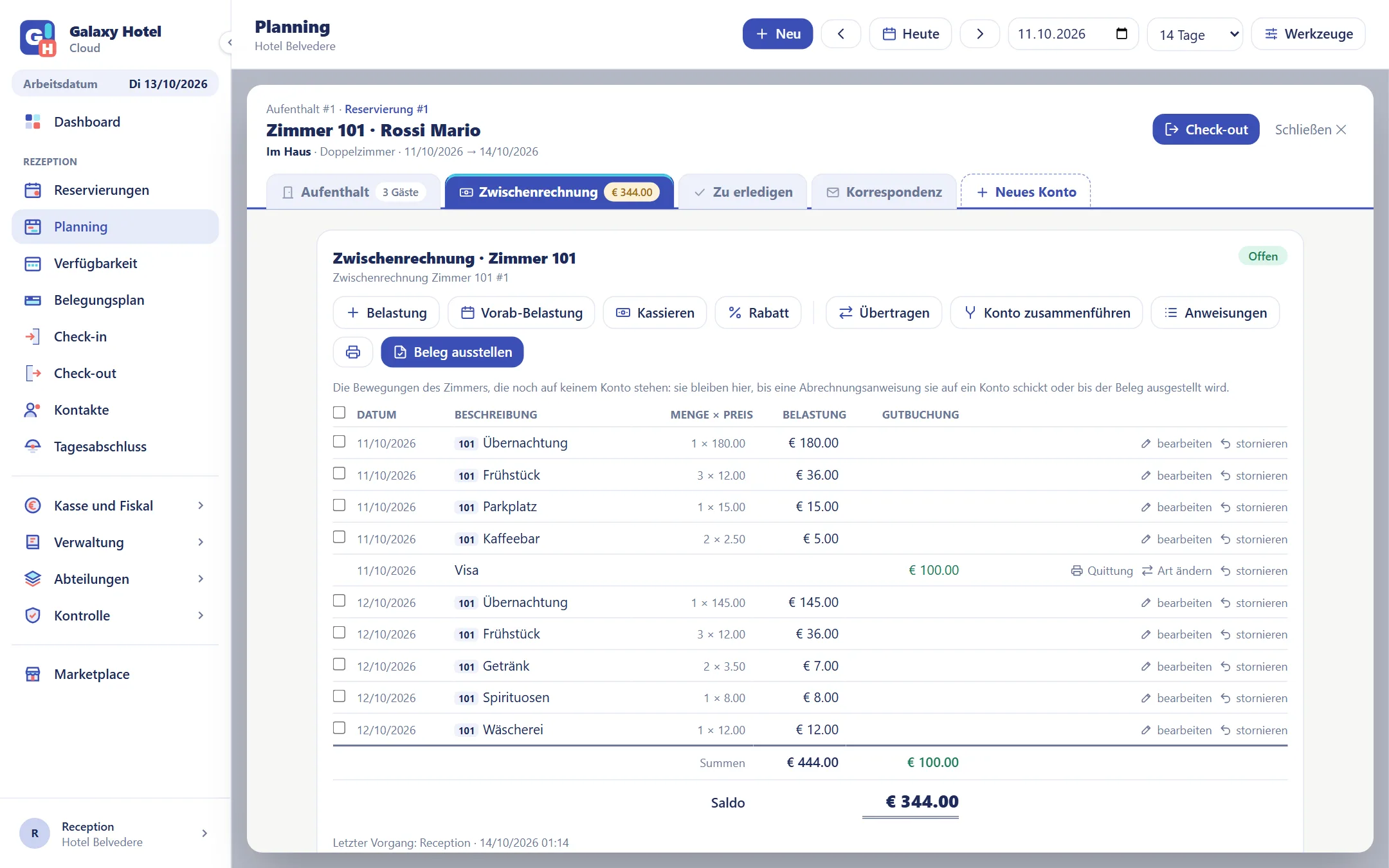Image resolution: width=1389 pixels, height=868 pixels.
Task: Click stornieren on Wäscherei row
Action: [1254, 730]
